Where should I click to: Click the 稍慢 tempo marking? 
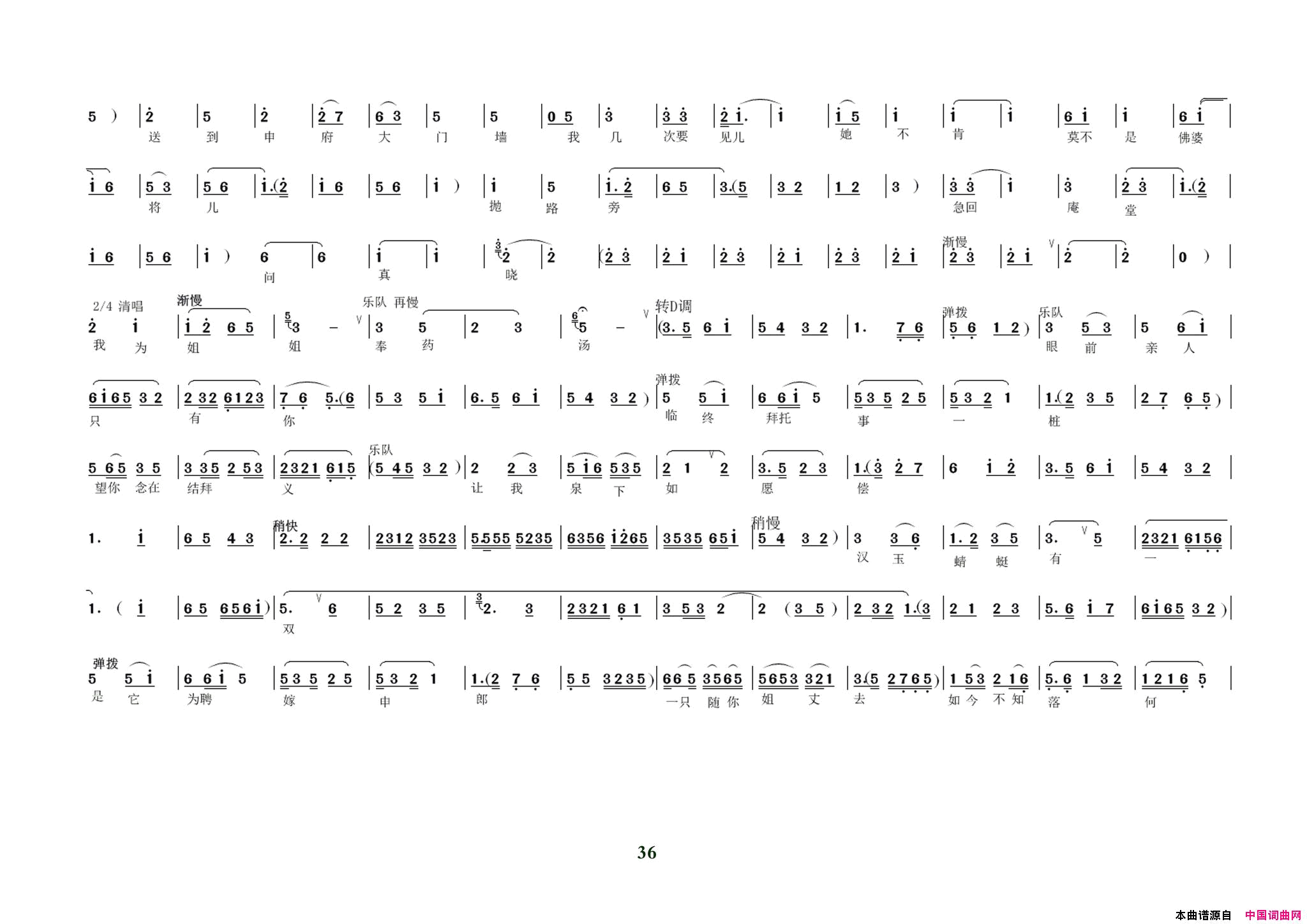pos(765,523)
